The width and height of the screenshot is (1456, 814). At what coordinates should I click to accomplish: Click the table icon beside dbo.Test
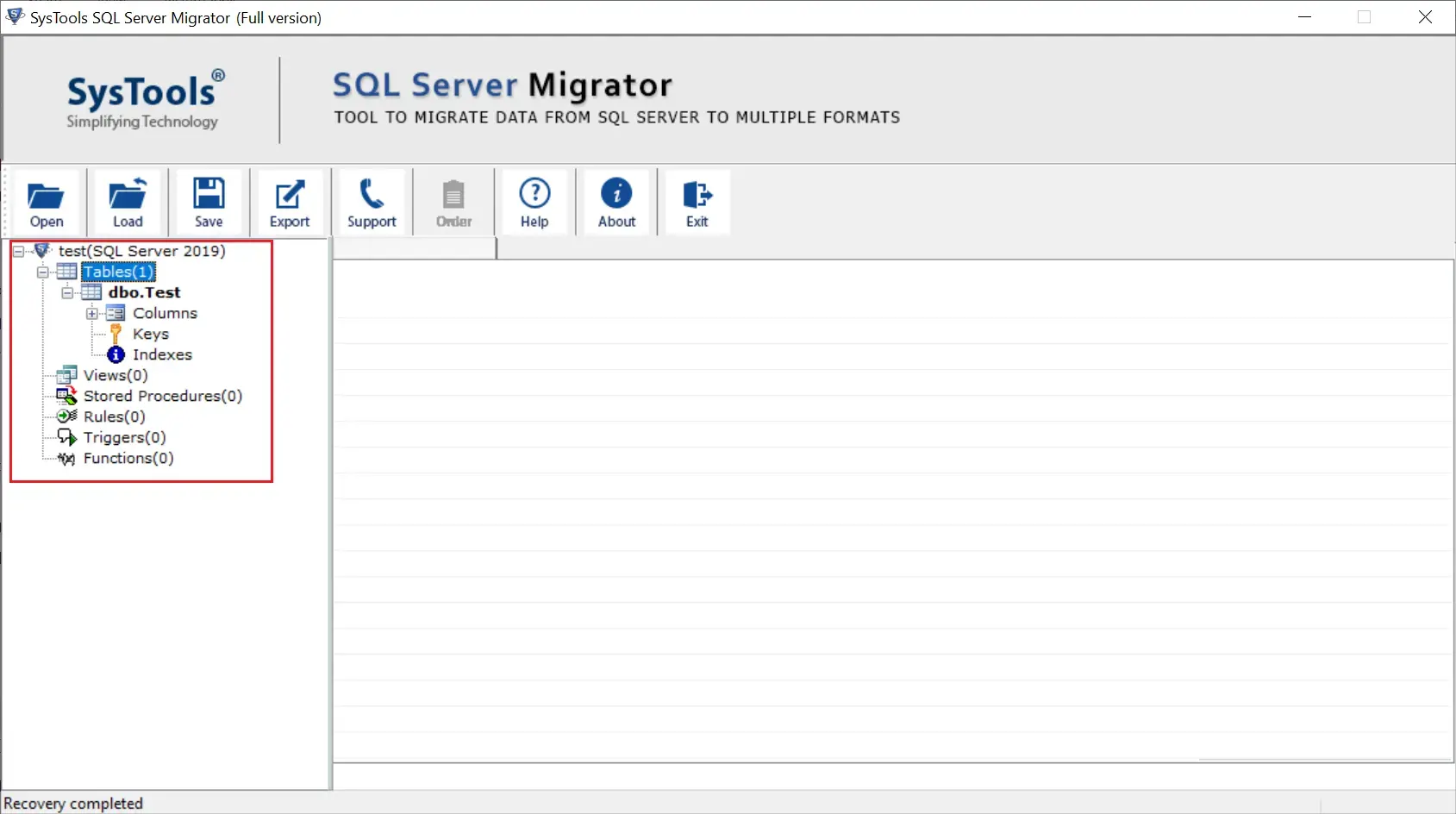click(x=91, y=292)
